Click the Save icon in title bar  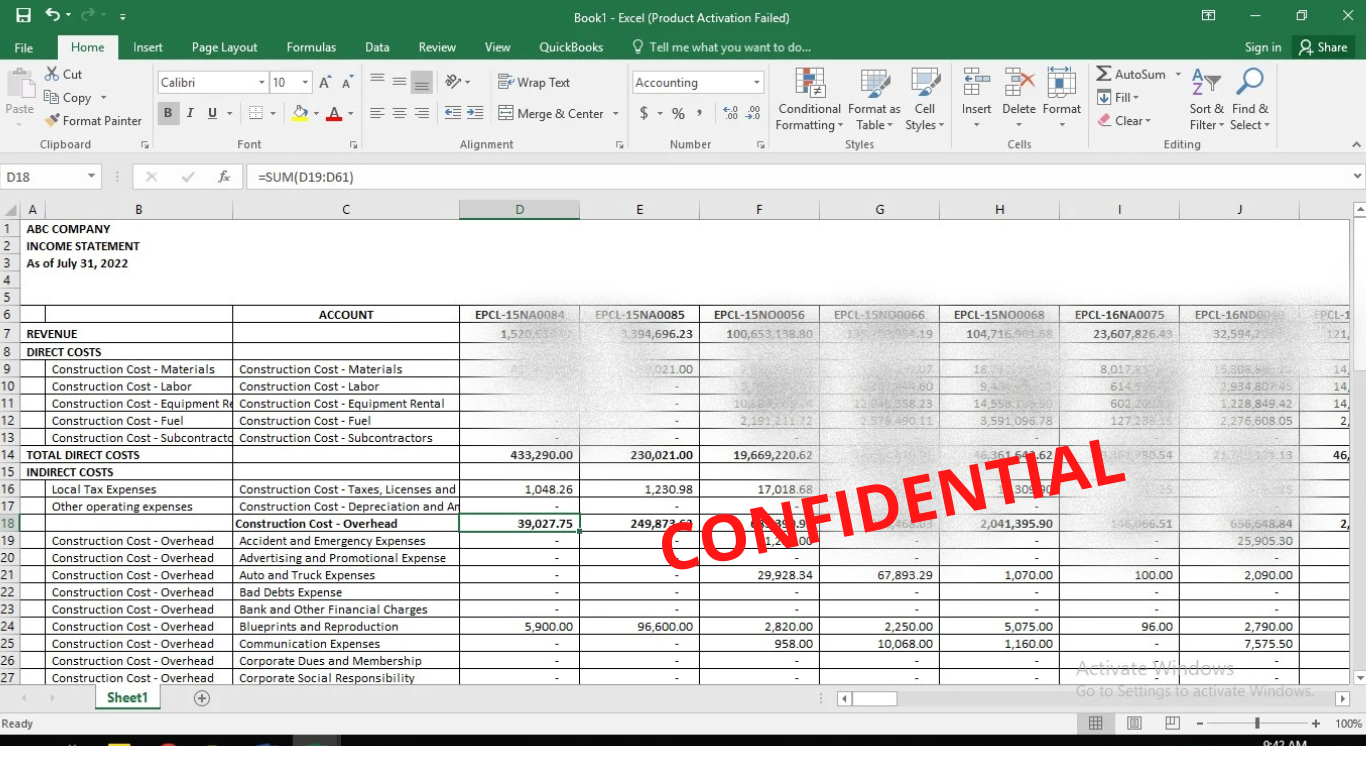tap(23, 16)
